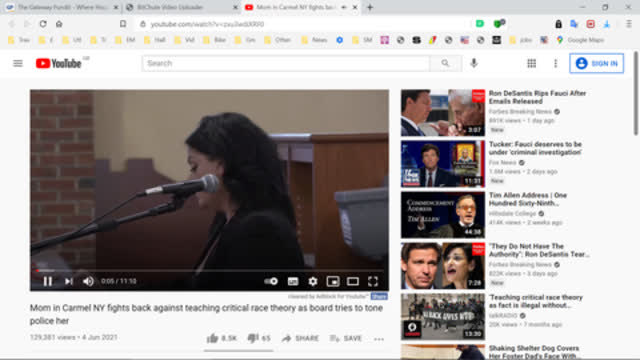This screenshot has height=360, width=640.
Task: Open the SM bookmarks folder
Action: point(362,40)
